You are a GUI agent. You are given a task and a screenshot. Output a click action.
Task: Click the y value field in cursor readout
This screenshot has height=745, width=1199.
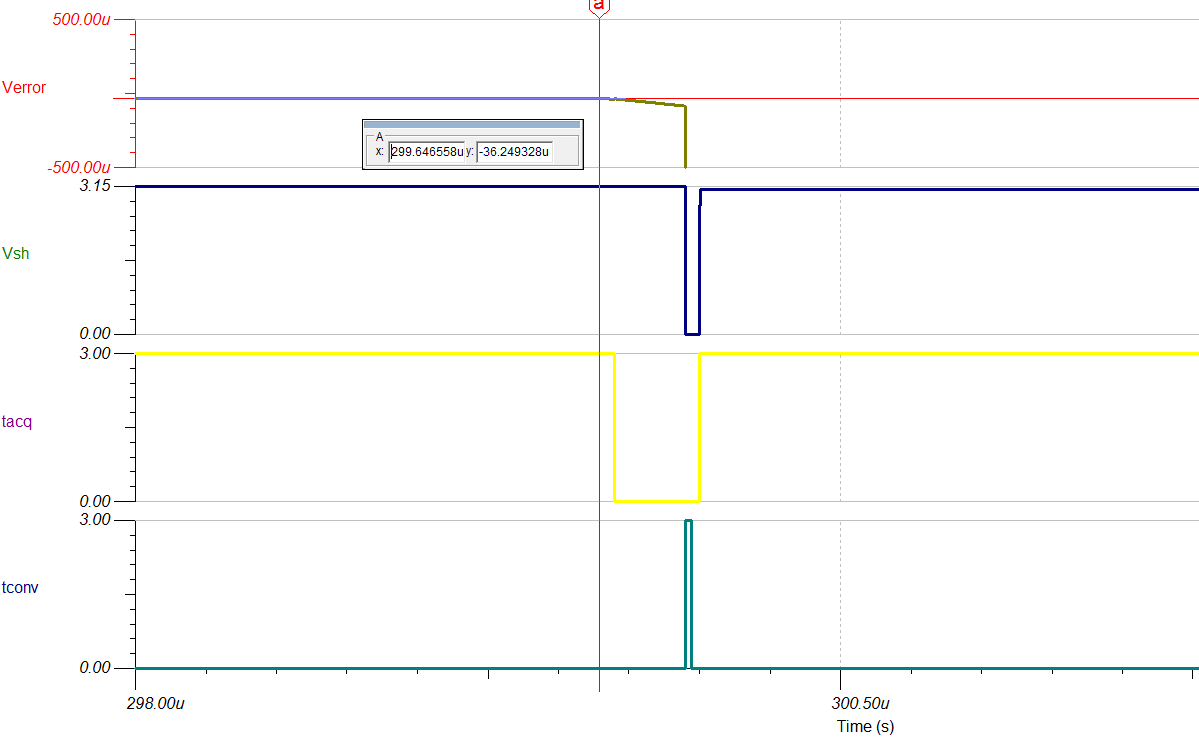tap(514, 152)
